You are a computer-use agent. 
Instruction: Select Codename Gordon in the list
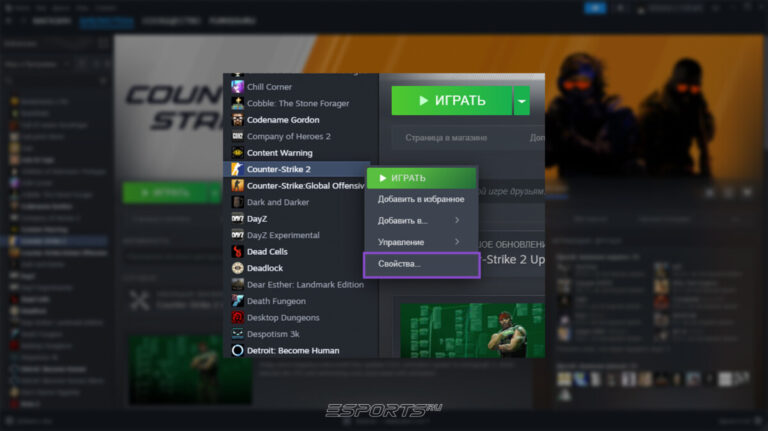click(283, 120)
